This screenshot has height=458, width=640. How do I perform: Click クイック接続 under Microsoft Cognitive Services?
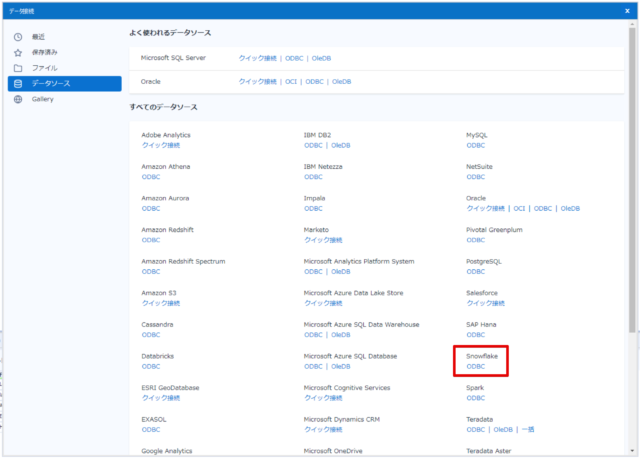pyautogui.click(x=323, y=398)
